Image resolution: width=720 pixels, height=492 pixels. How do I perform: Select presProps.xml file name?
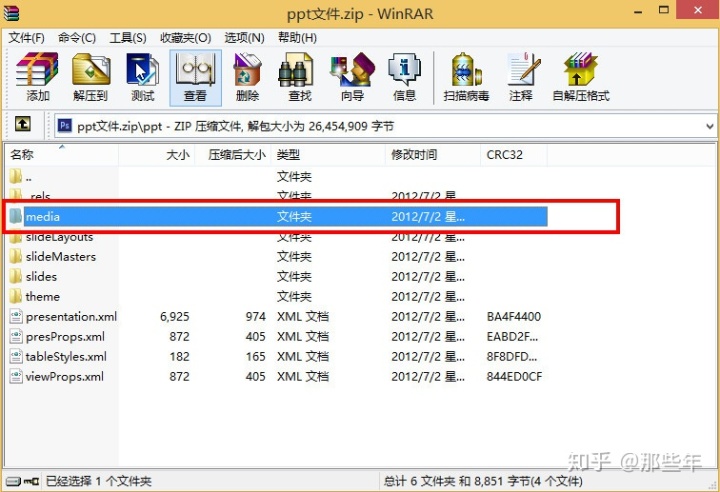pos(65,337)
